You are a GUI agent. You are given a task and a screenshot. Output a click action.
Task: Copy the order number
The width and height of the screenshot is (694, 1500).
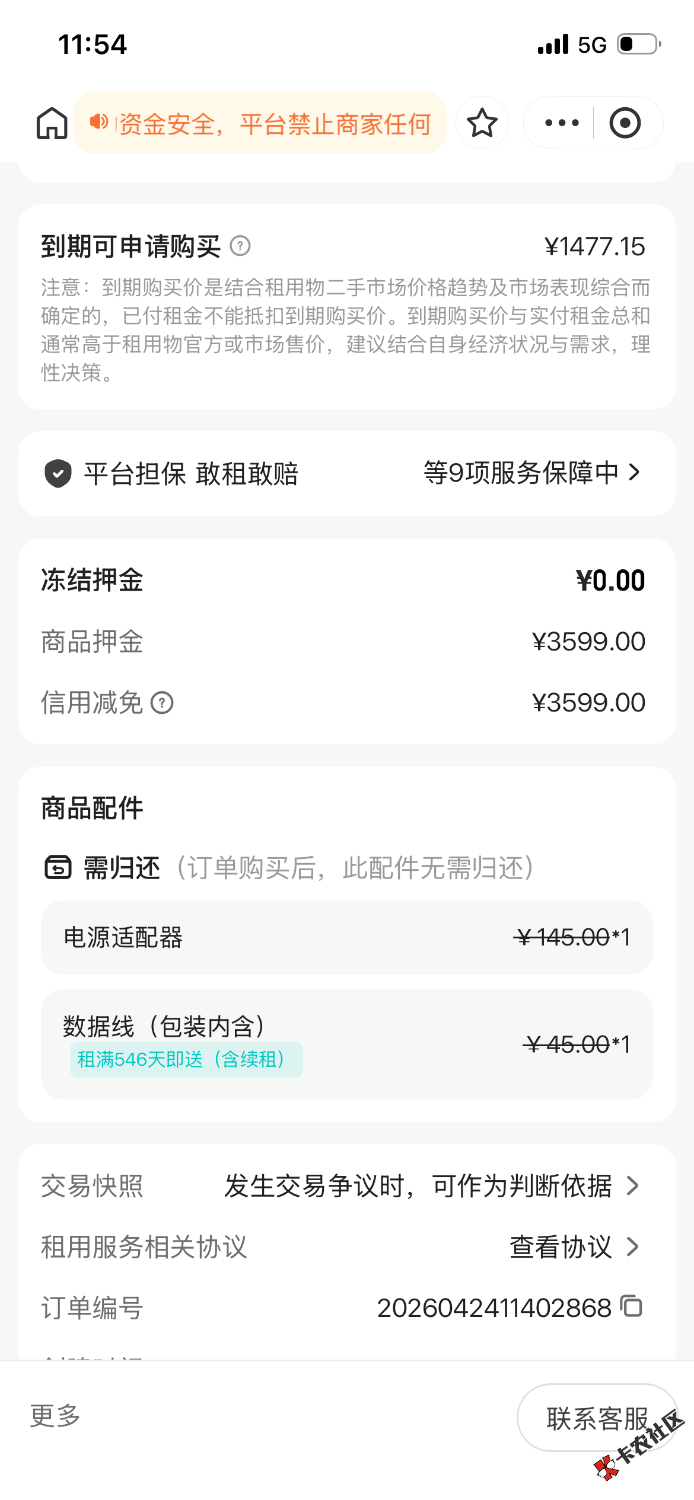pos(631,1306)
